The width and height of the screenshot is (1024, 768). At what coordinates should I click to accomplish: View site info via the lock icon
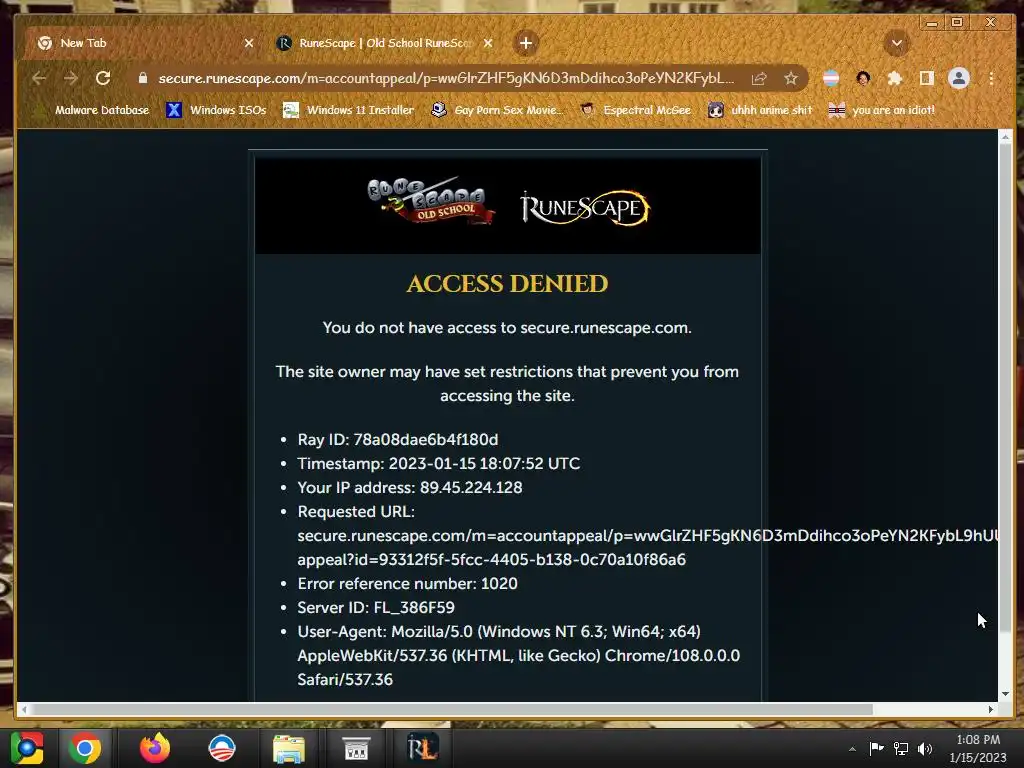click(x=143, y=78)
